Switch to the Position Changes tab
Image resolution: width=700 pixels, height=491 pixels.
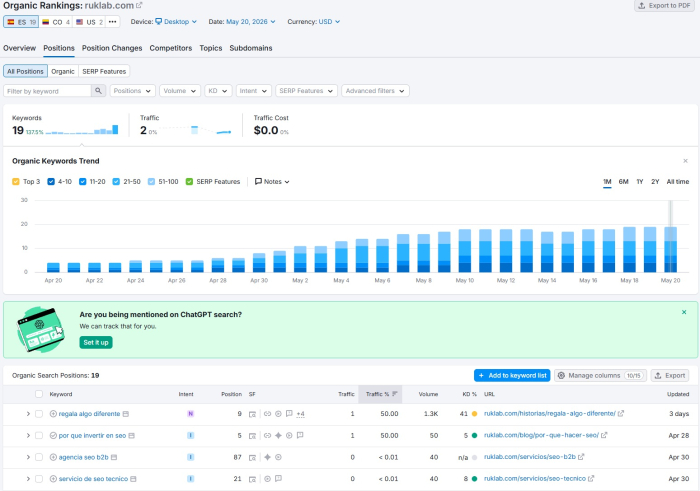(x=112, y=48)
